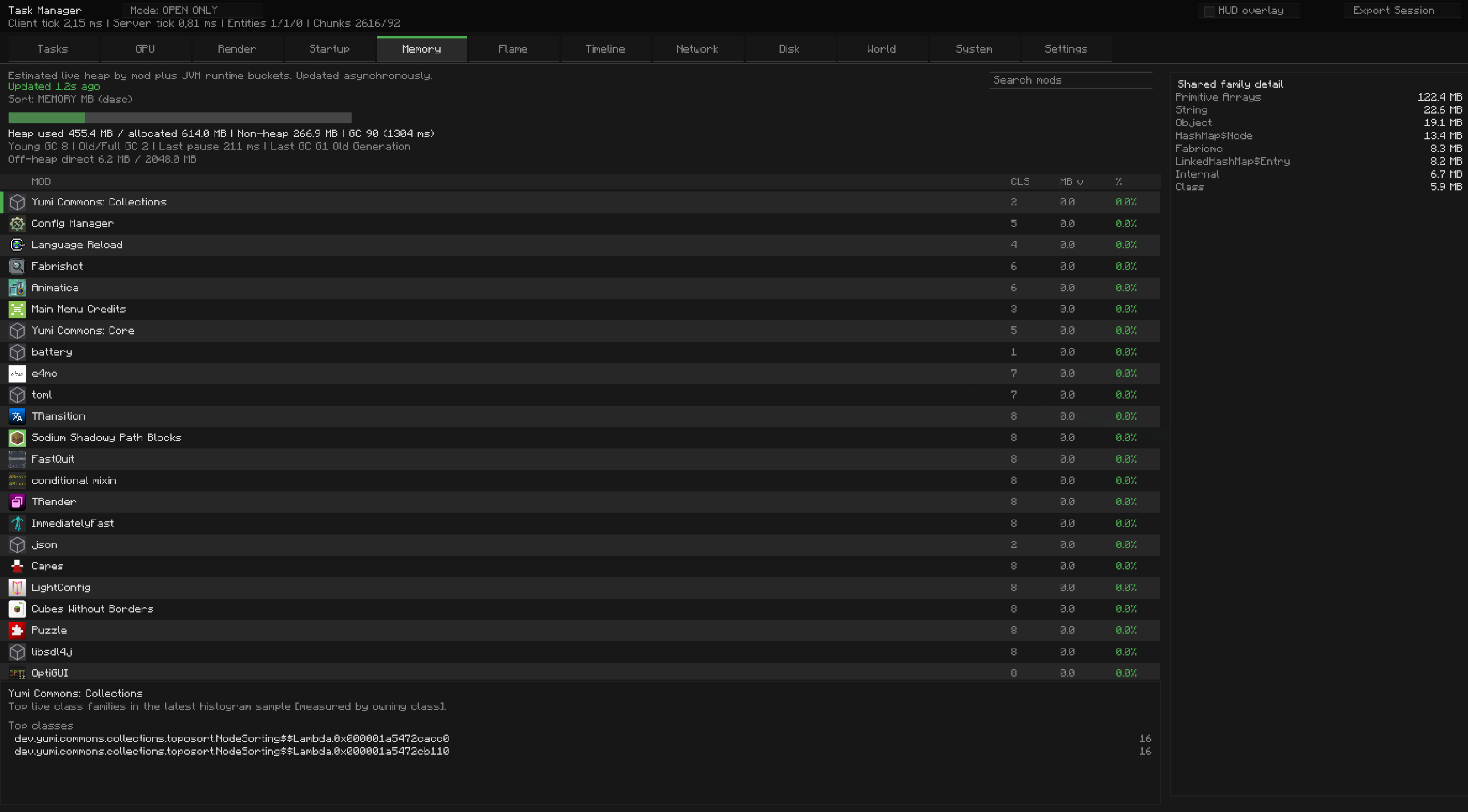Click the Animatica mod icon
This screenshot has height=812, width=1468.
(x=17, y=288)
